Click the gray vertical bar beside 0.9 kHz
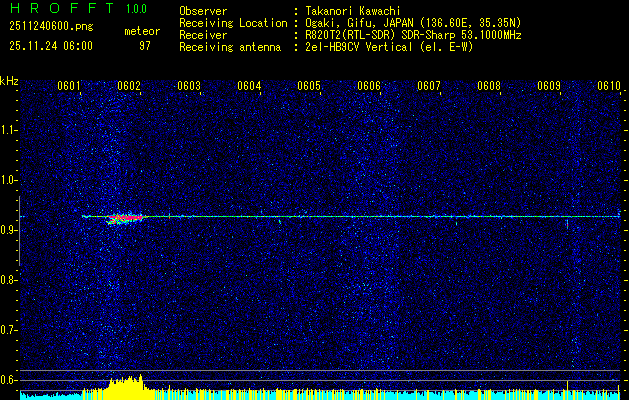Viewport: 629px width, 400px height. [19, 231]
